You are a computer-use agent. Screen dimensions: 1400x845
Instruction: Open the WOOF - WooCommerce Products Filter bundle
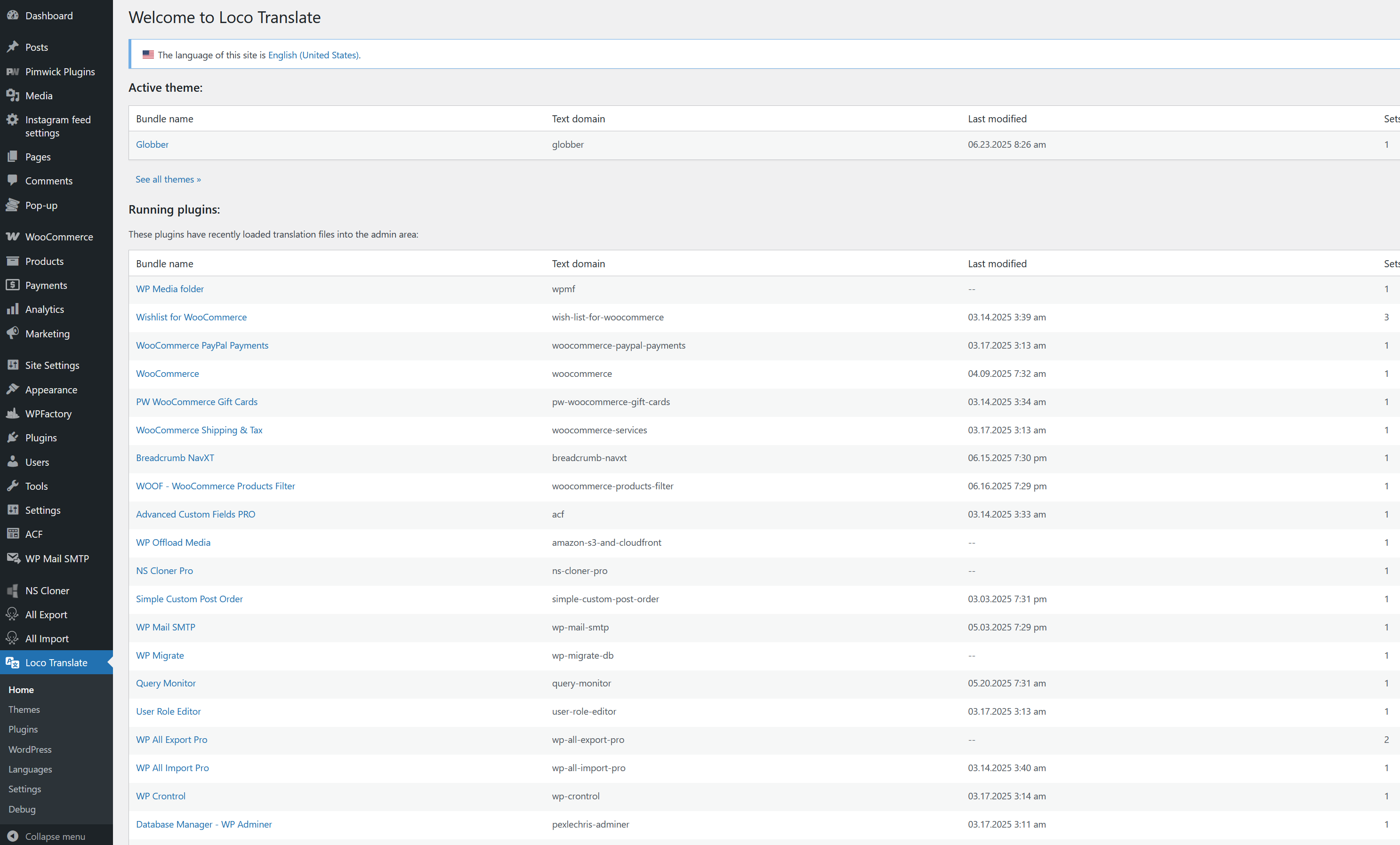[x=215, y=486]
